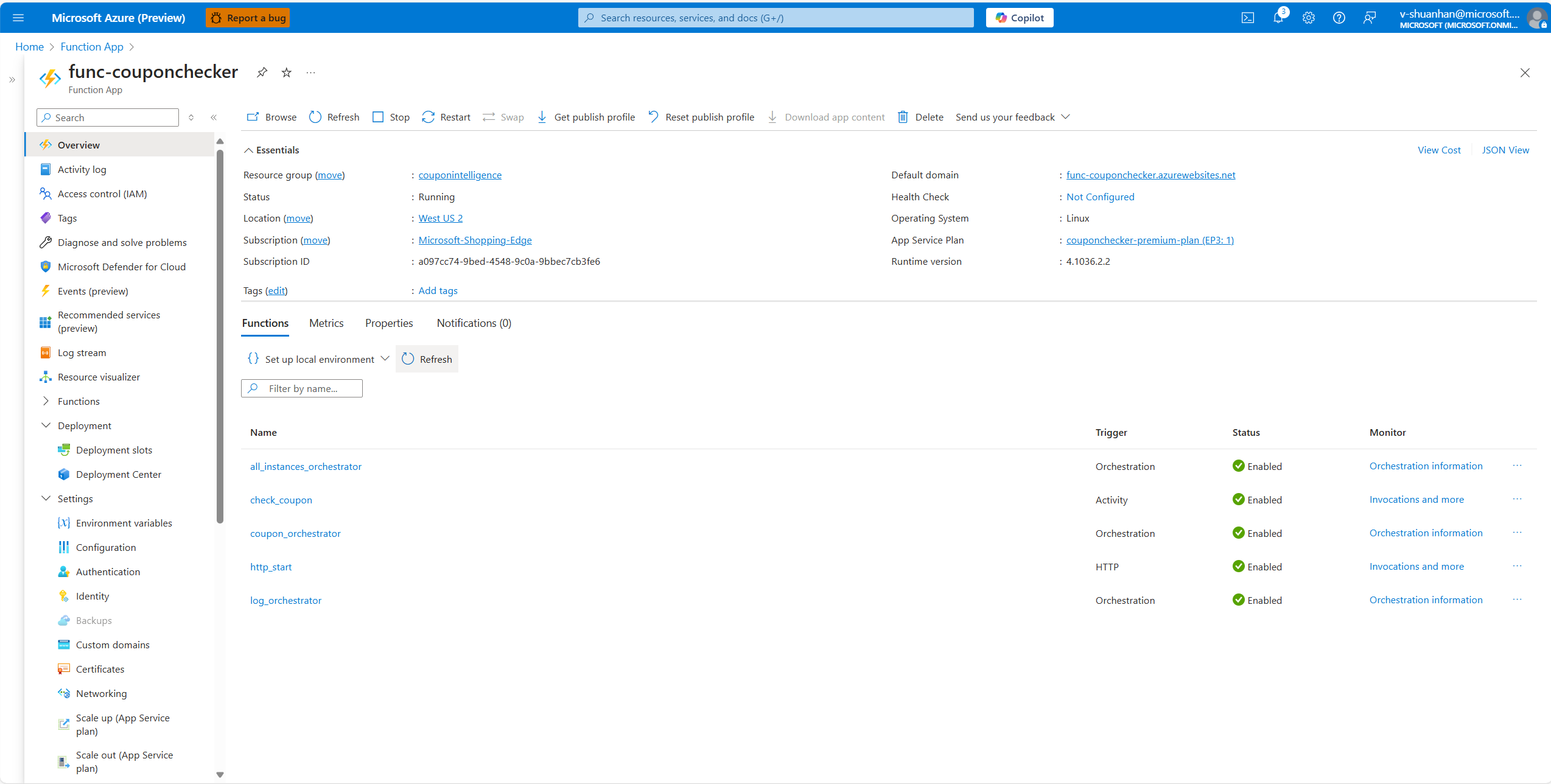Click Browse in the command bar

point(272,117)
